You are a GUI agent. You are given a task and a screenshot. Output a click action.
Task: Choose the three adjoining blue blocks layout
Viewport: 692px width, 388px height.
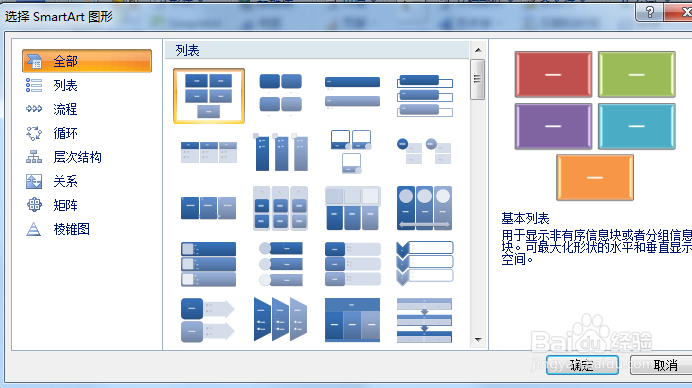(209, 208)
